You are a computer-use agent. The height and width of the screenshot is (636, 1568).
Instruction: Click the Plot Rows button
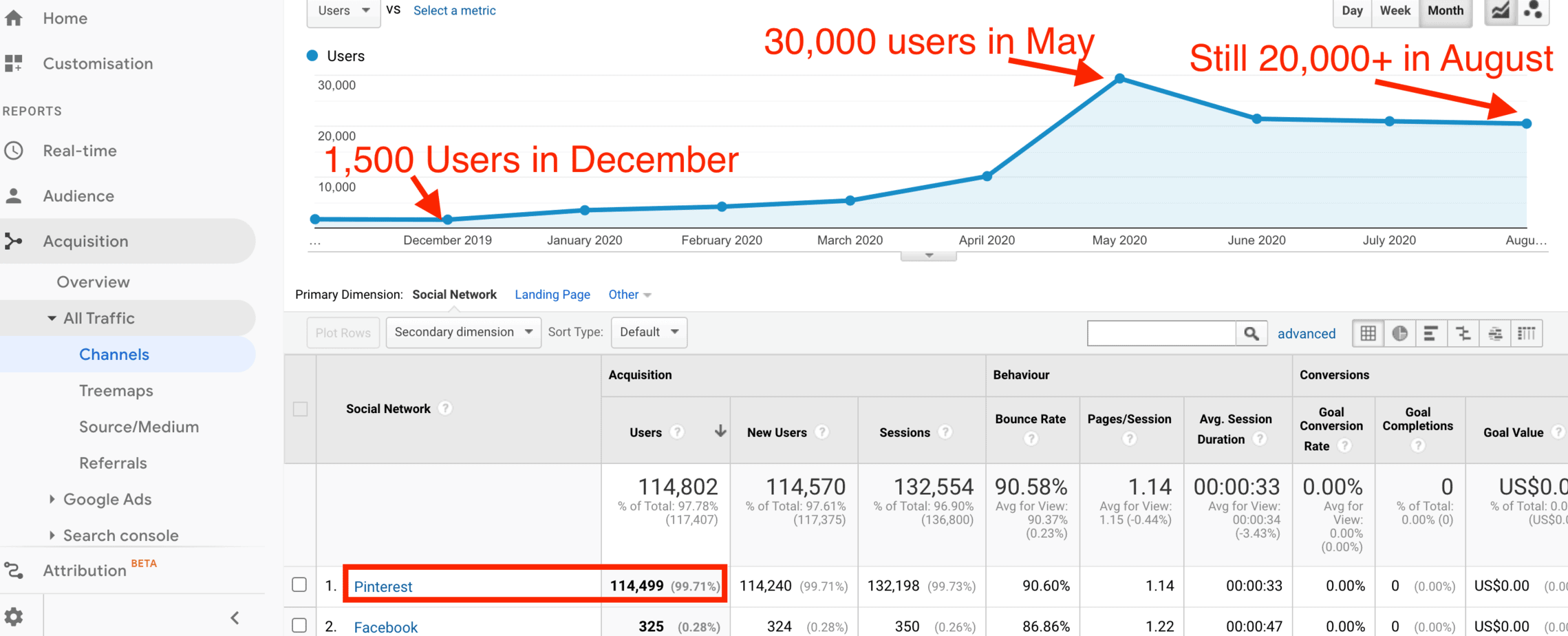(343, 333)
